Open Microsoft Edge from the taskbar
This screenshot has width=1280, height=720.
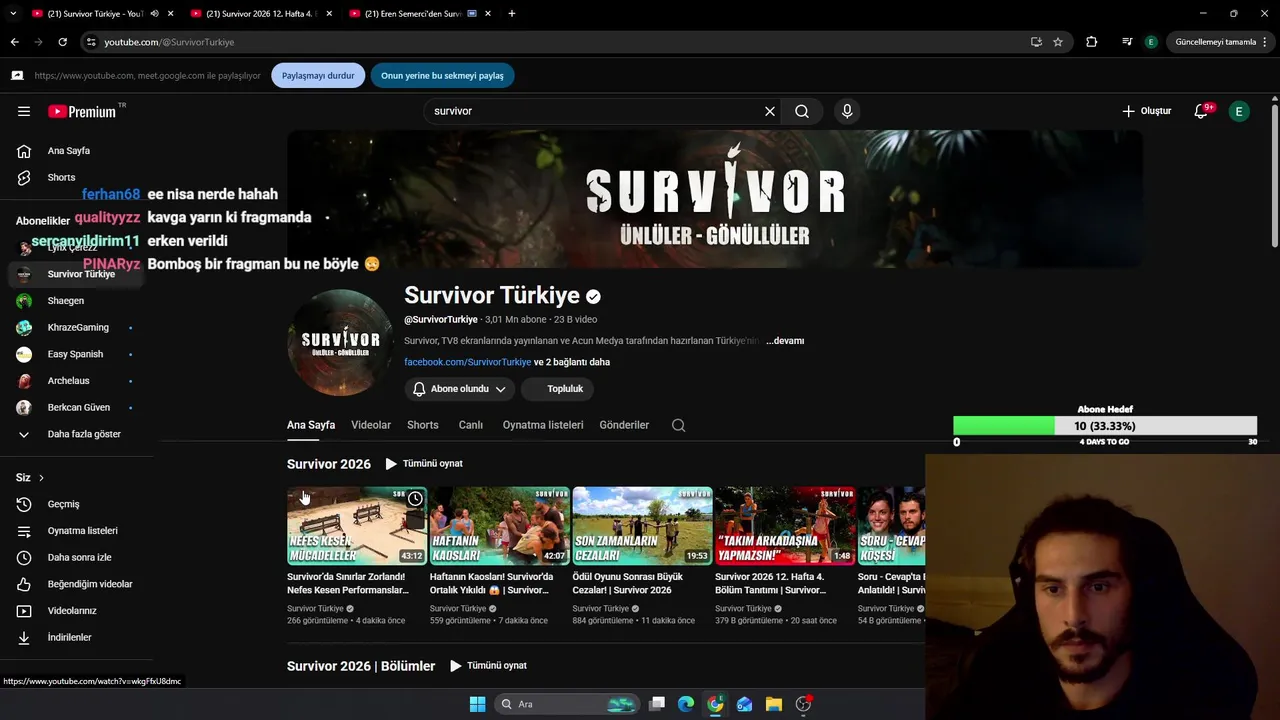point(686,704)
